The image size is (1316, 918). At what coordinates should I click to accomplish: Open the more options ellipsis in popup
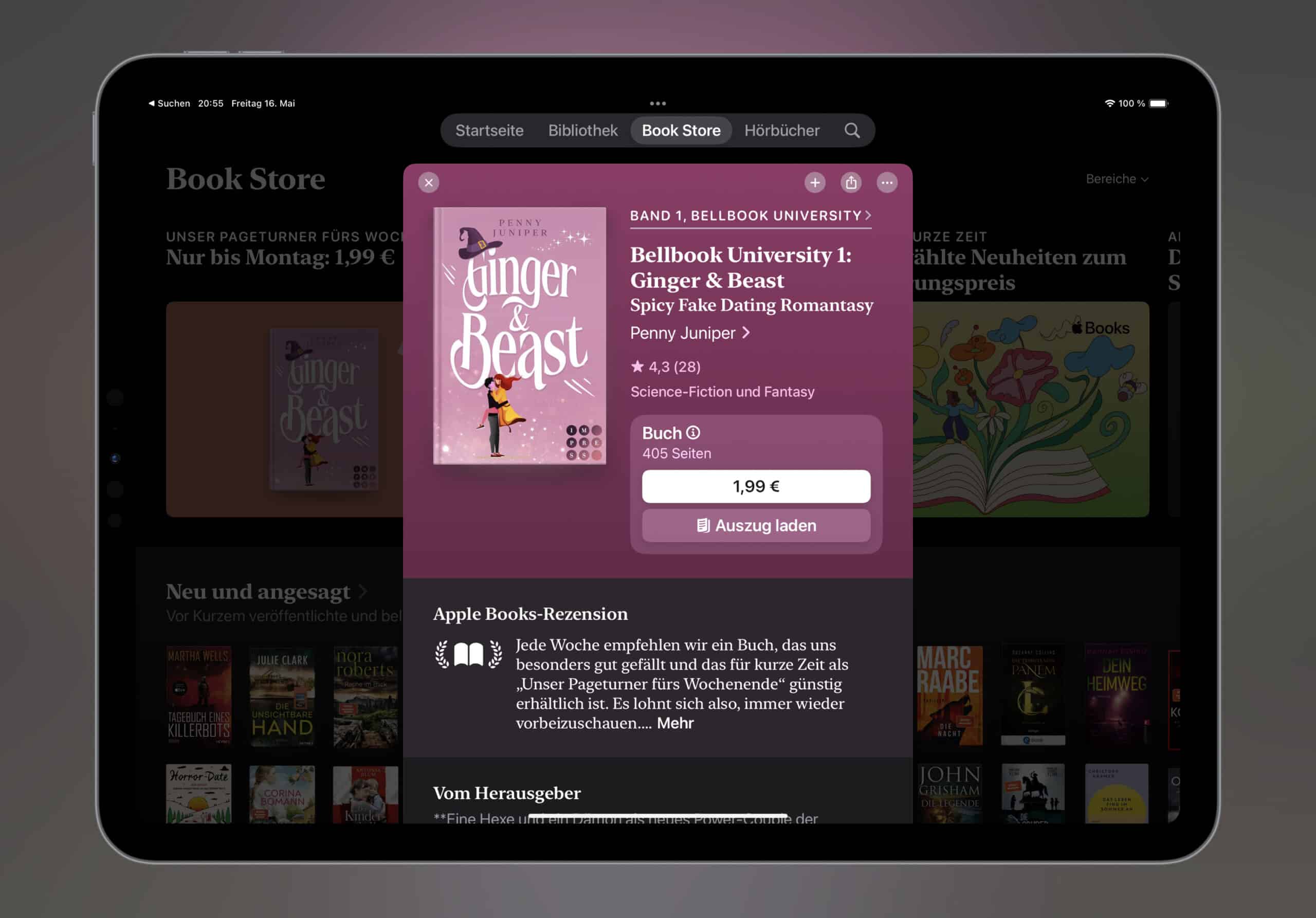tap(887, 183)
